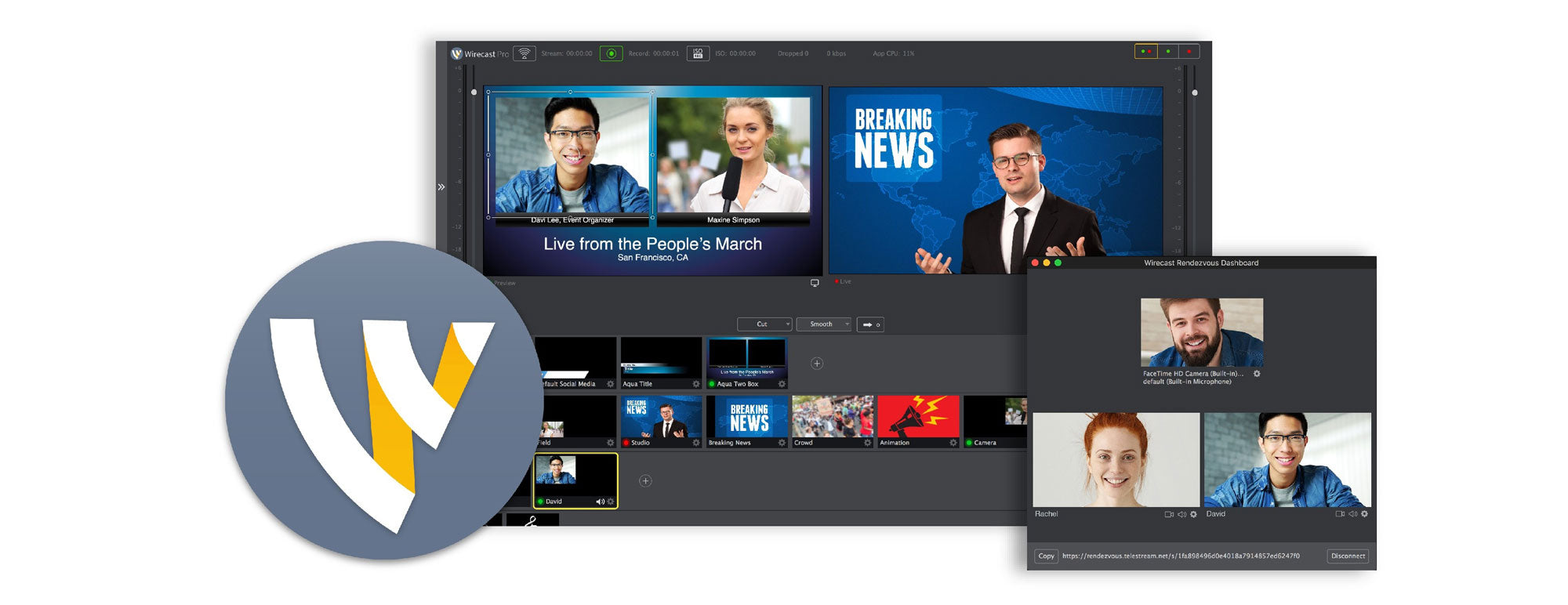Add a shot to the David layer row
The height and width of the screenshot is (605, 1568).
tap(645, 481)
